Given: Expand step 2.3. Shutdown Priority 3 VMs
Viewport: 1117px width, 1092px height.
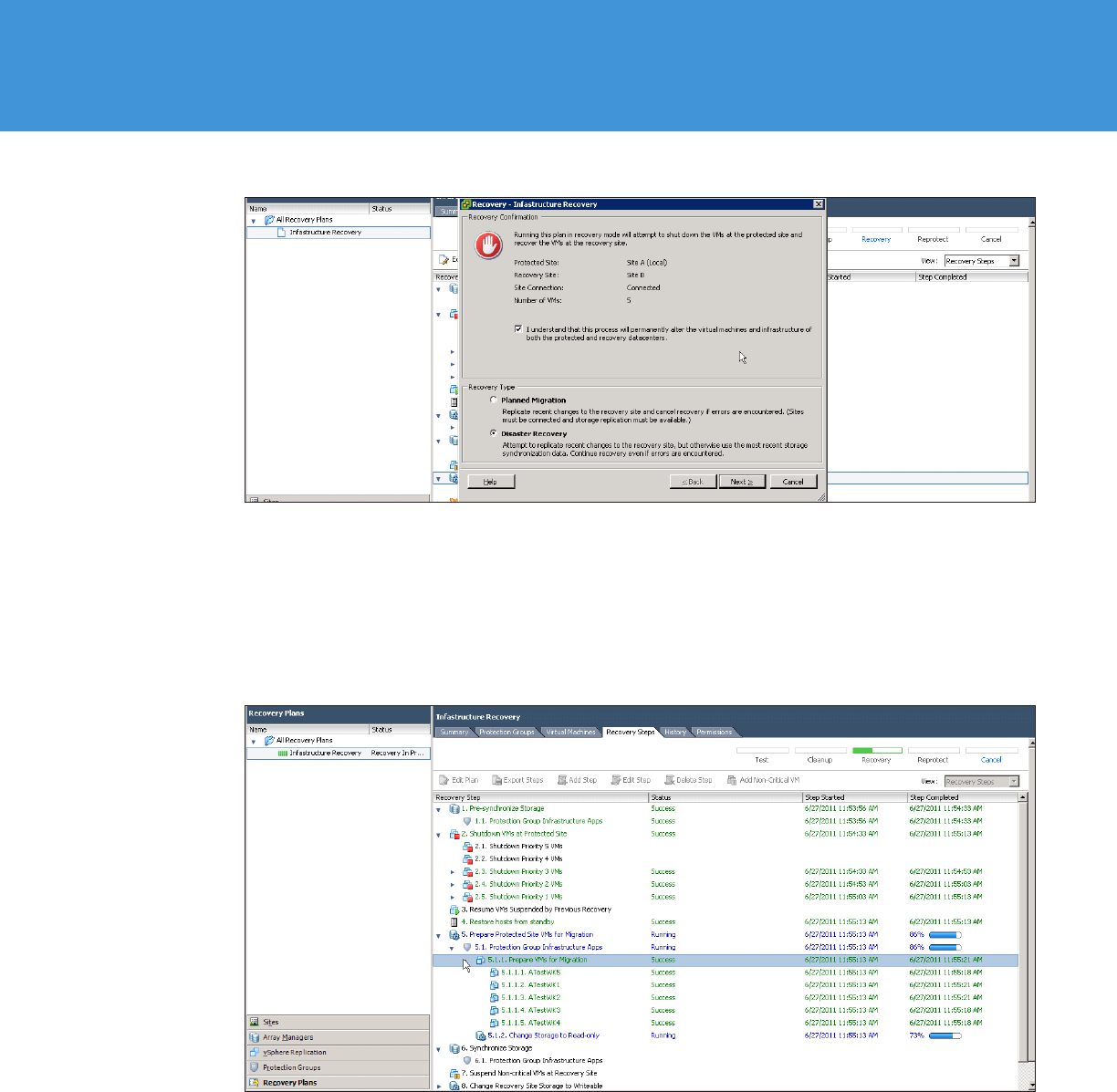Looking at the screenshot, I should click(x=453, y=872).
